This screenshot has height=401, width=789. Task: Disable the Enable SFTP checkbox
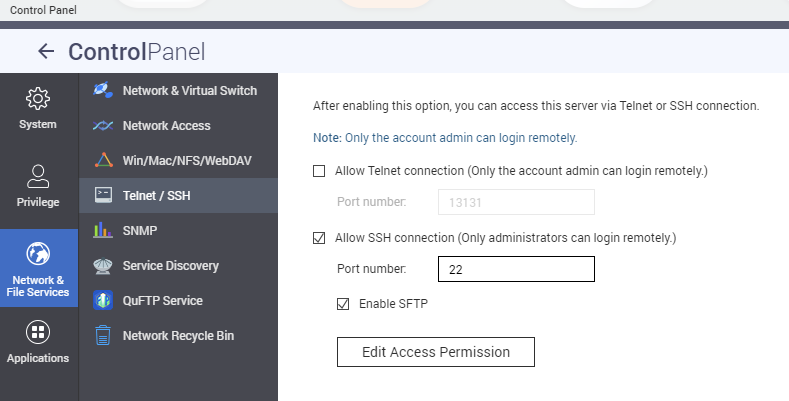[x=343, y=304]
